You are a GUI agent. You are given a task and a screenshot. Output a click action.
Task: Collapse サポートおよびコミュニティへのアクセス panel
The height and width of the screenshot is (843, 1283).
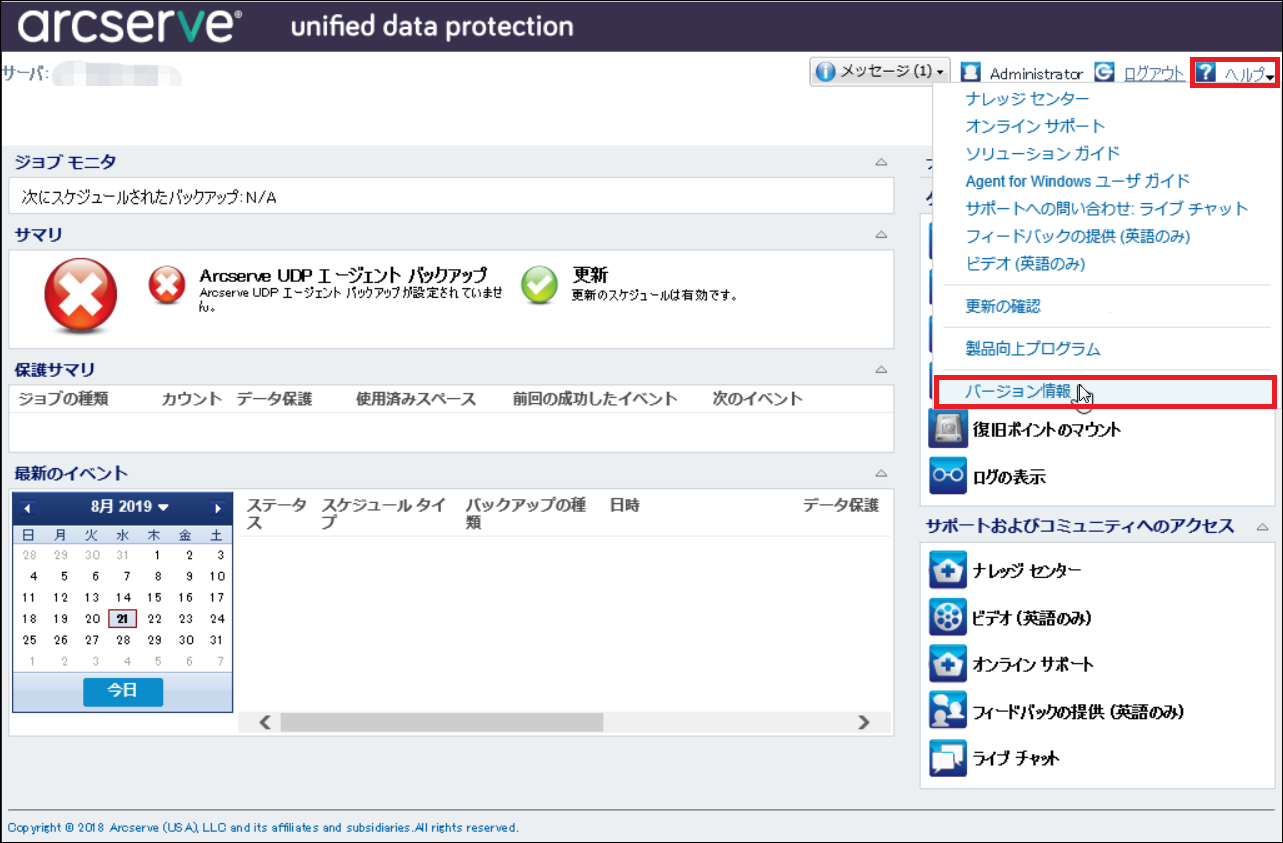tap(1263, 526)
